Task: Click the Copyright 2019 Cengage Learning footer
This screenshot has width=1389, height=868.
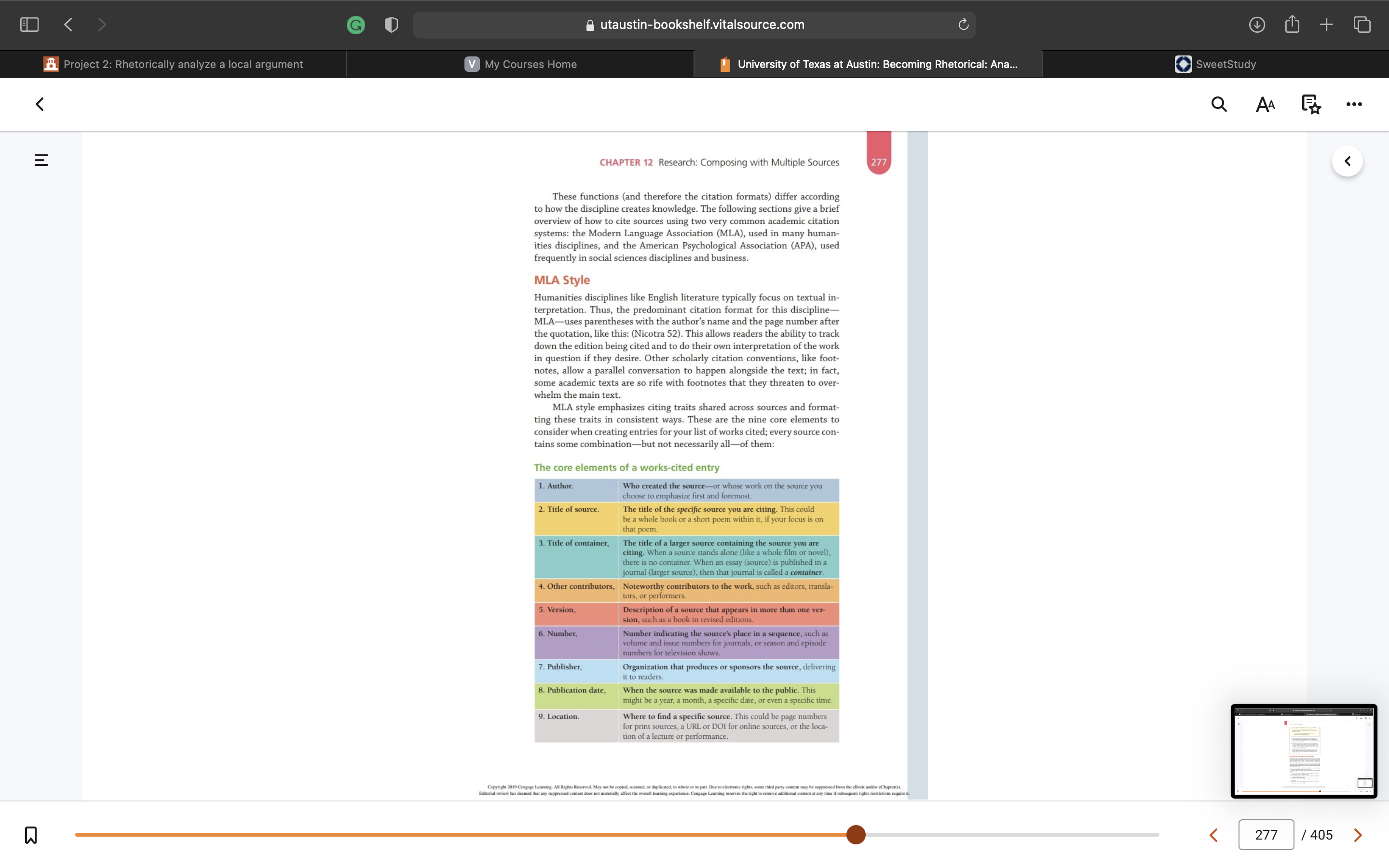Action: click(x=694, y=790)
